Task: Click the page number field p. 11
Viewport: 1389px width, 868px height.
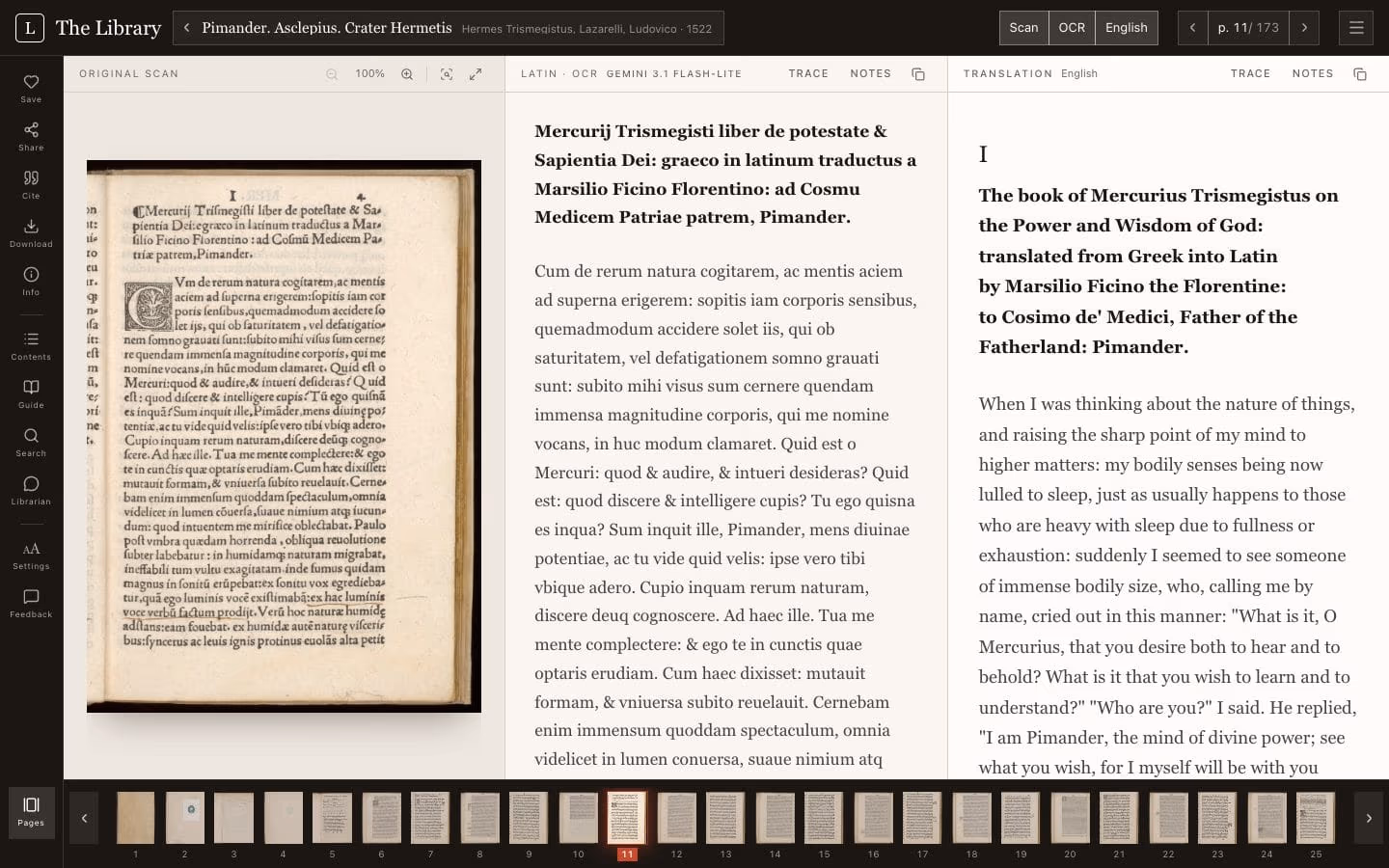Action: click(1248, 28)
